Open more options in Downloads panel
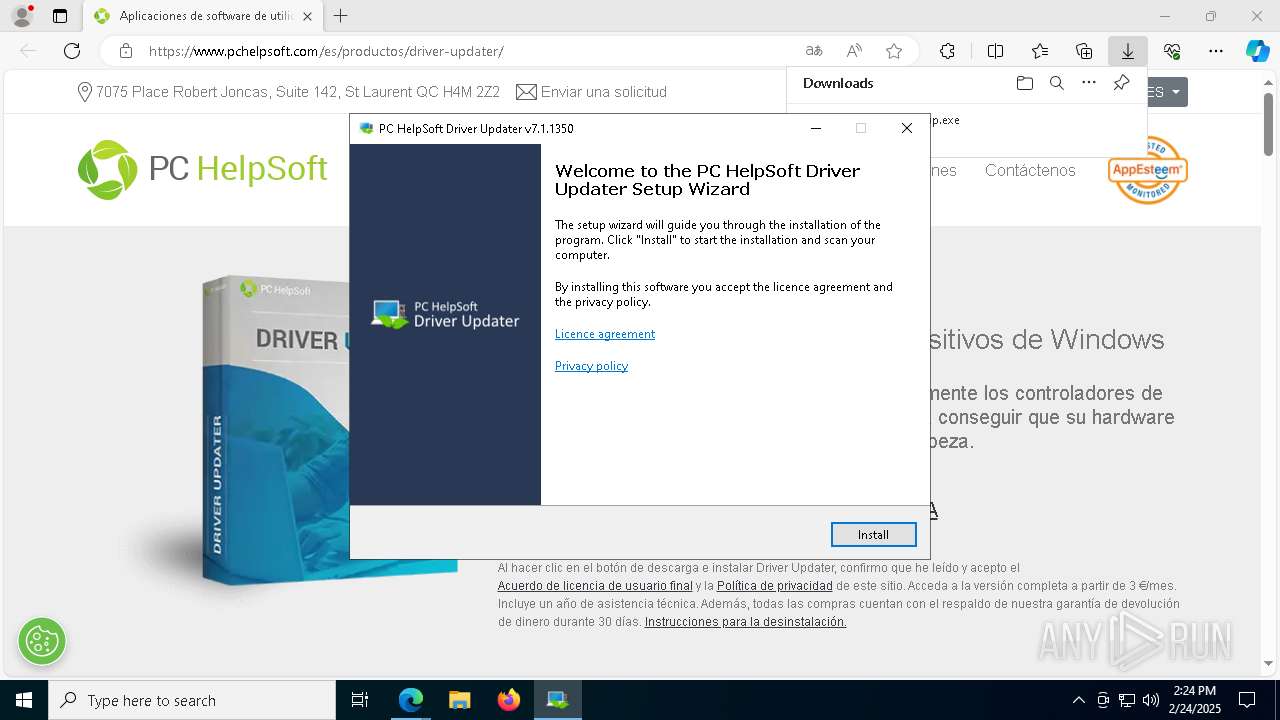Viewport: 1280px width, 720px height. coord(1089,83)
